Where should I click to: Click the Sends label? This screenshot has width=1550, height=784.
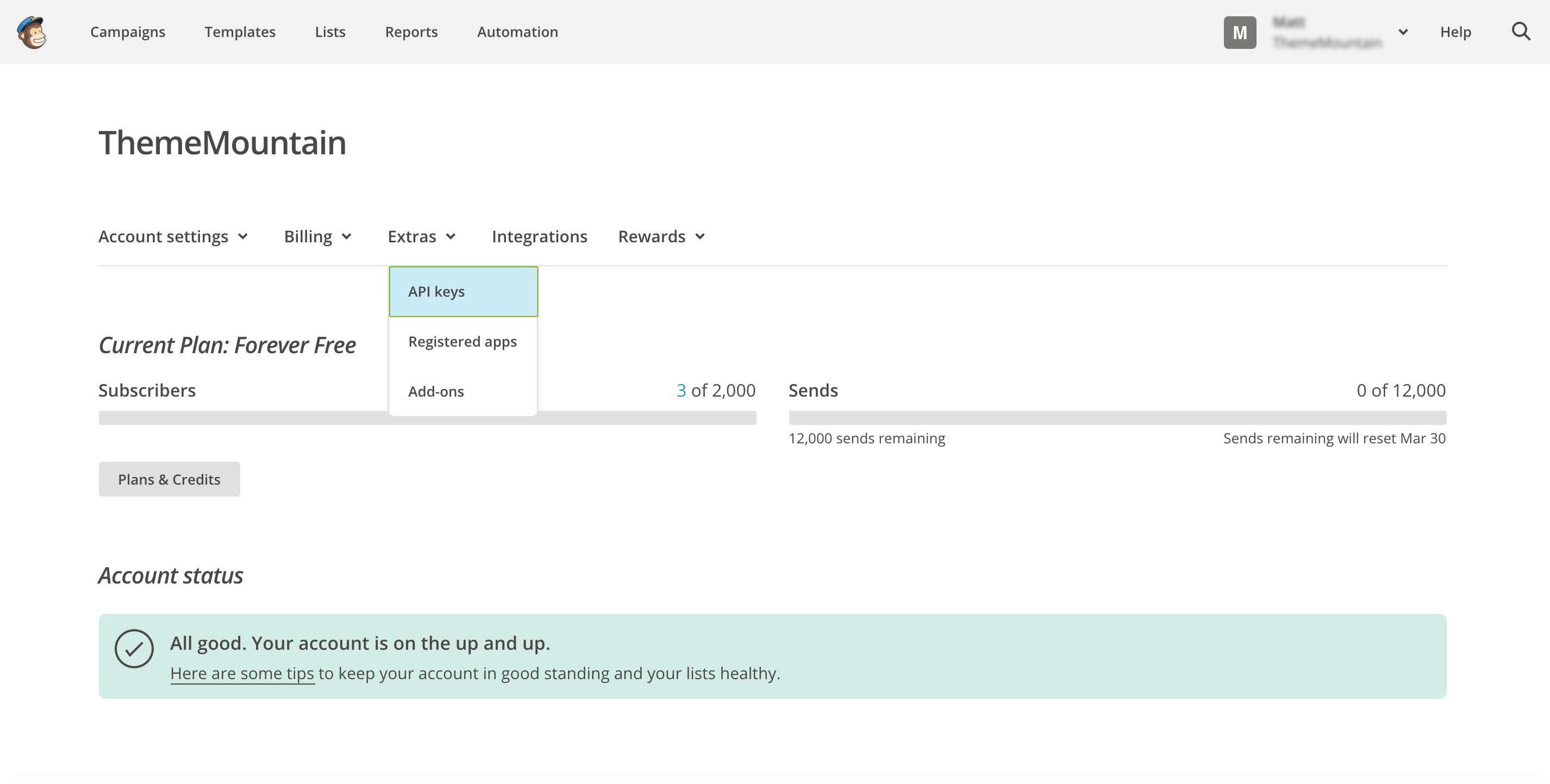(813, 391)
